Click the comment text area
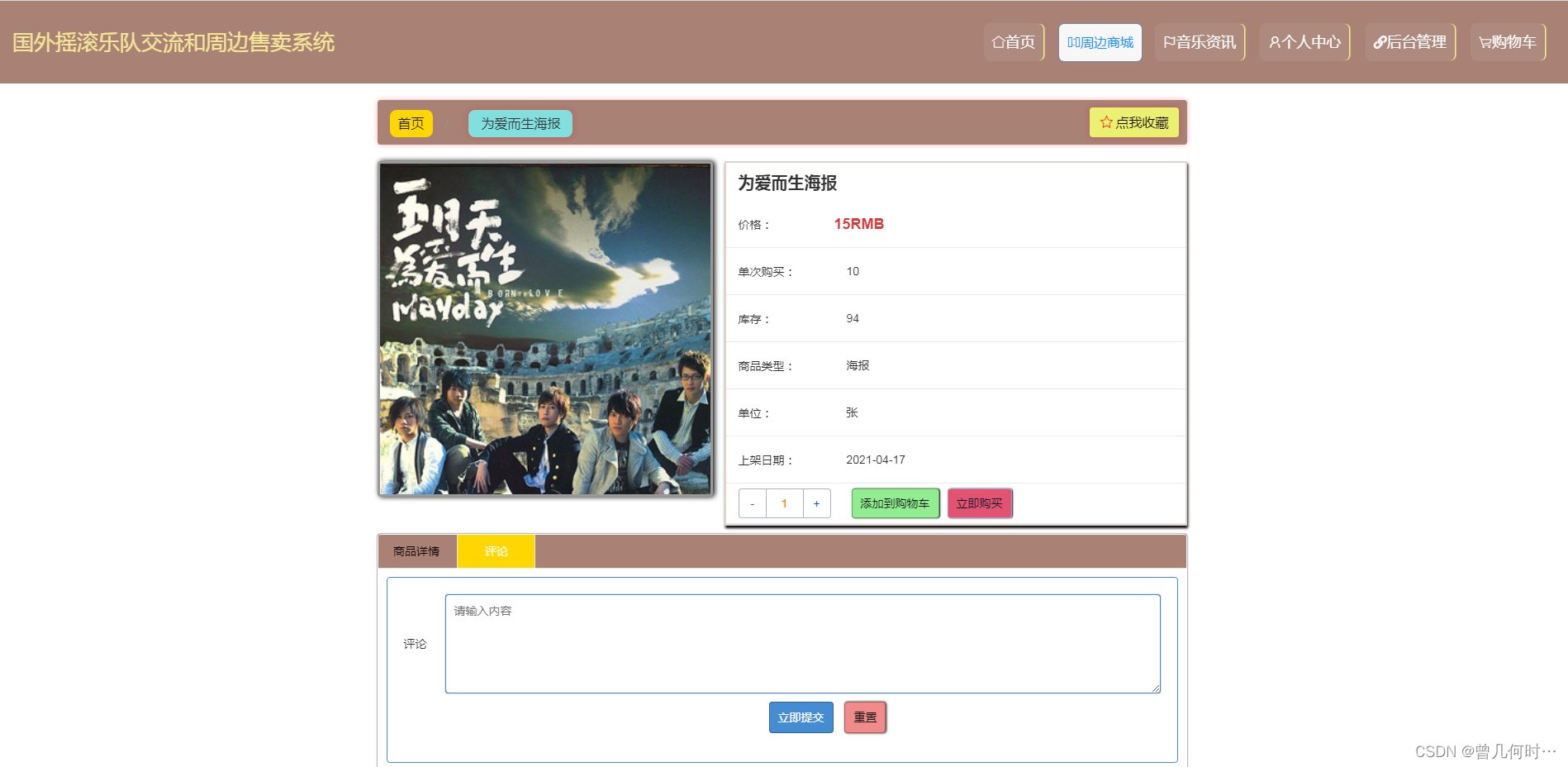This screenshot has height=767, width=1568. [802, 644]
